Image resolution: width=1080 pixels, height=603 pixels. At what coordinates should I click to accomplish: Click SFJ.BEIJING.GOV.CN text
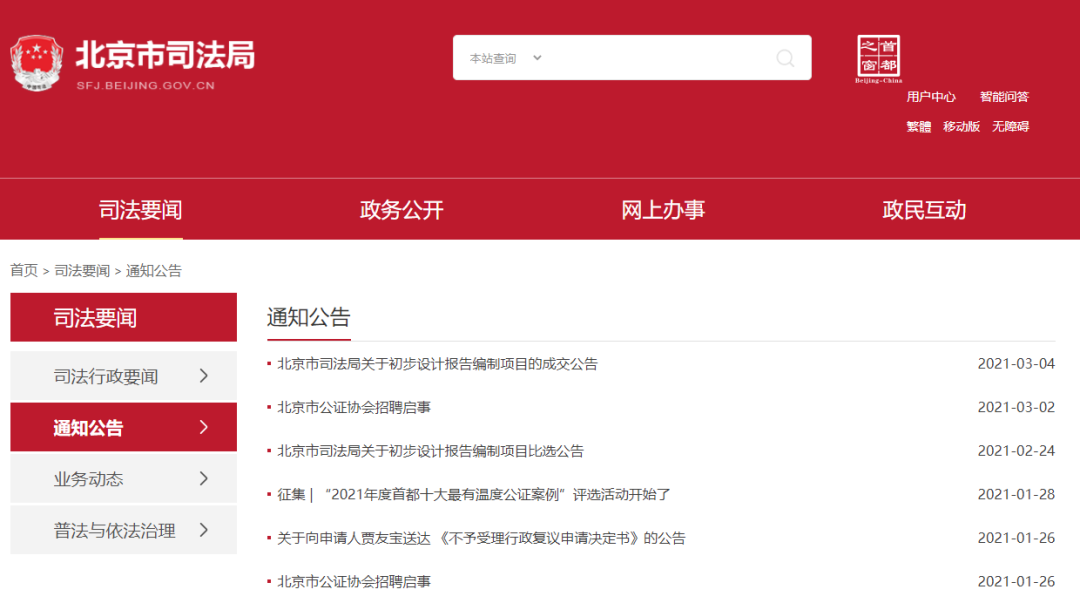pos(145,85)
